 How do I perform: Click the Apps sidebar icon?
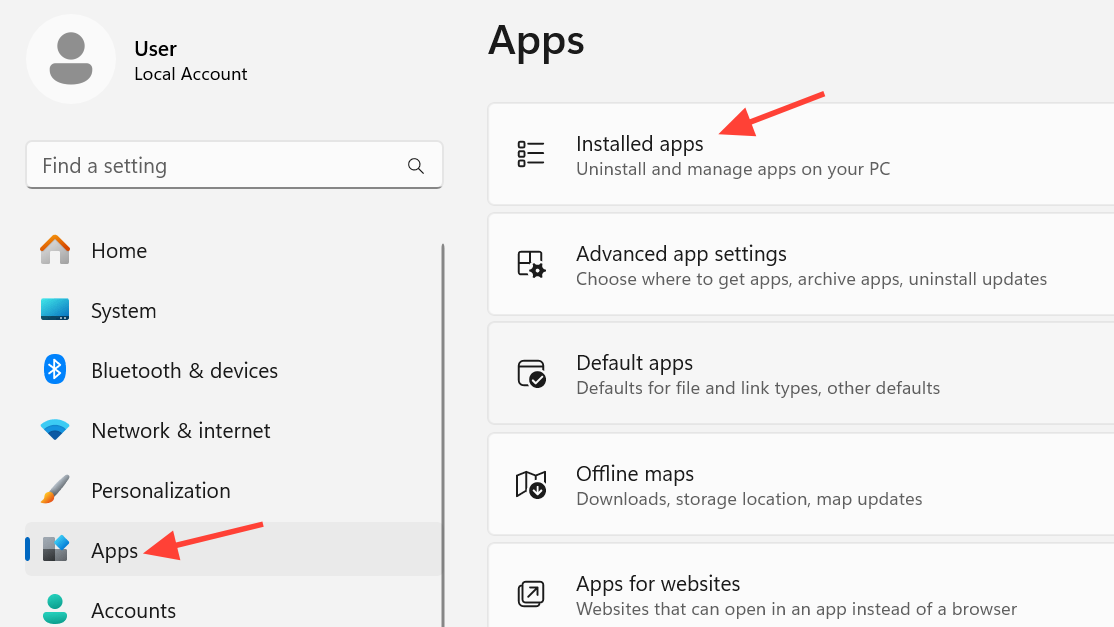[55, 549]
